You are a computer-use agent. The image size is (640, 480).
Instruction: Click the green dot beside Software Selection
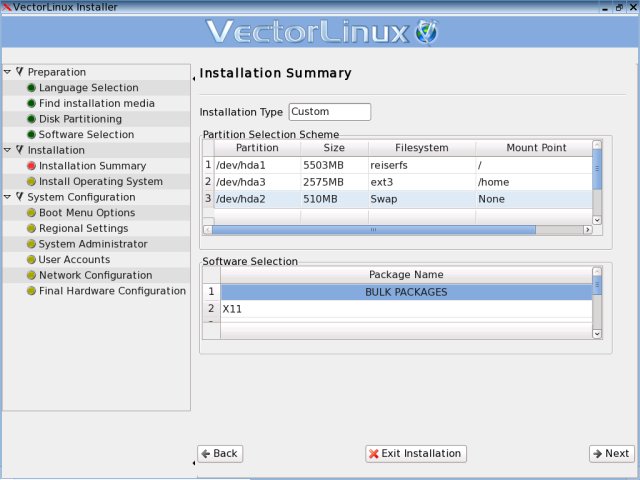31,135
